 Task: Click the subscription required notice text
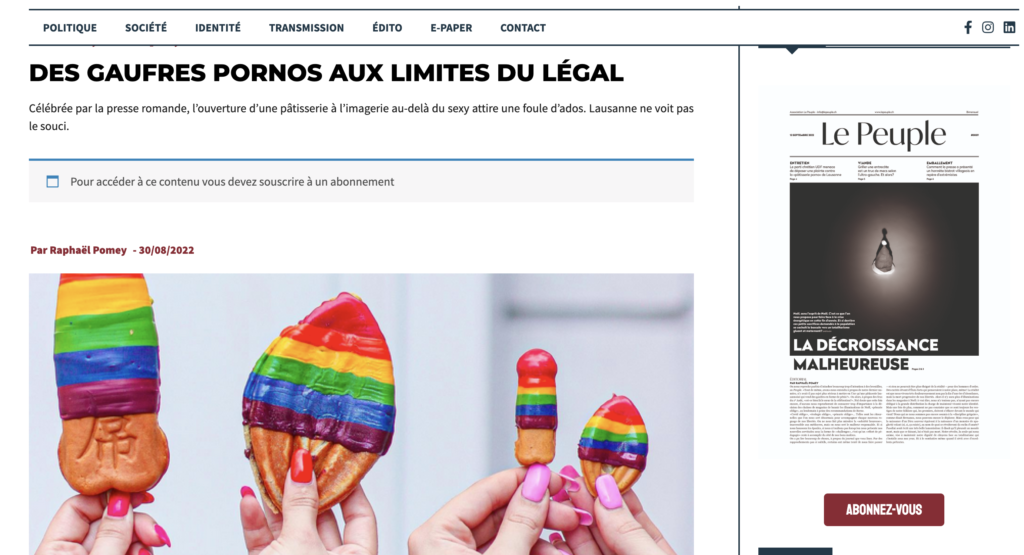232,182
